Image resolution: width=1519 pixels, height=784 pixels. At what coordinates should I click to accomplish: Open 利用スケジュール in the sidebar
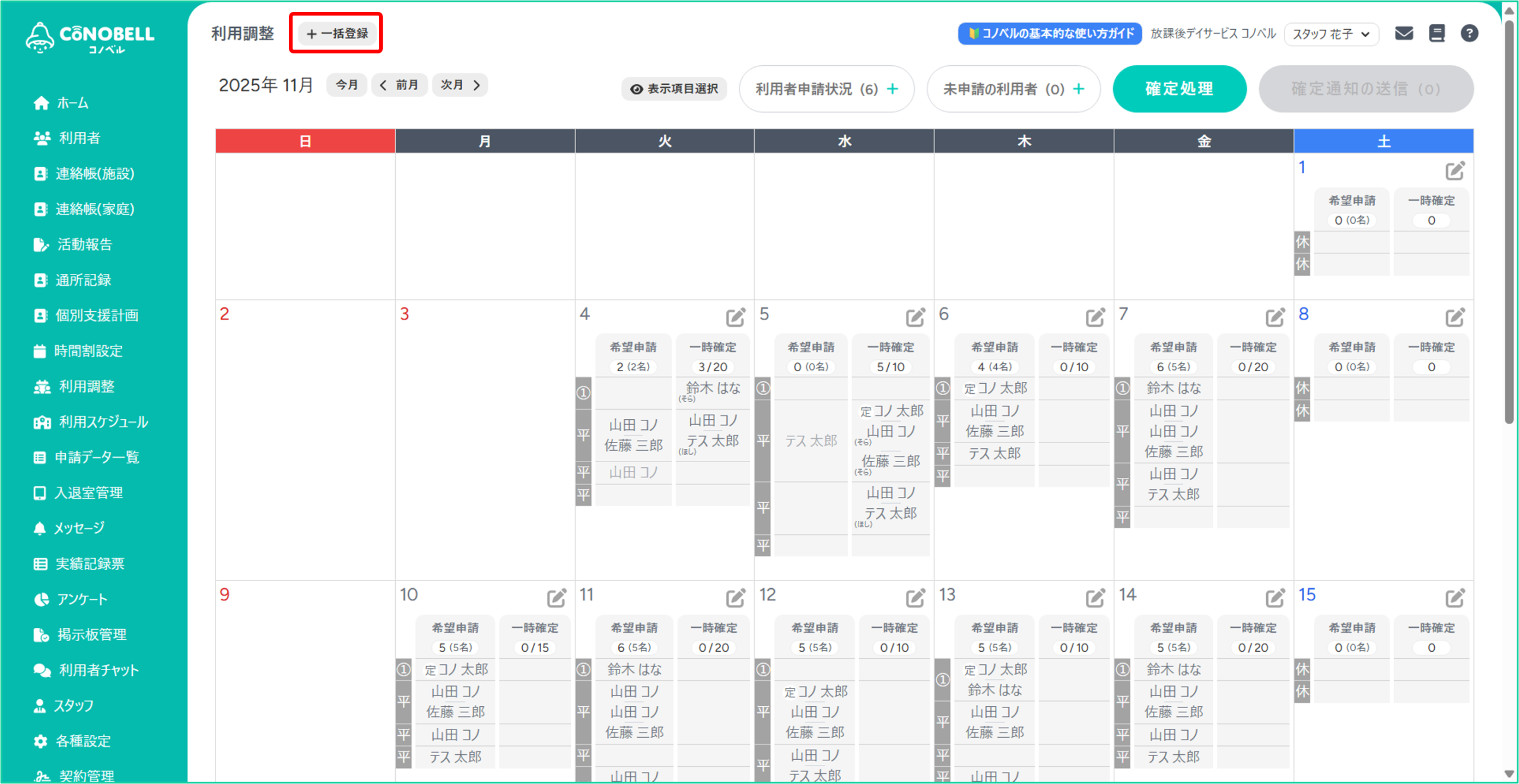(103, 422)
